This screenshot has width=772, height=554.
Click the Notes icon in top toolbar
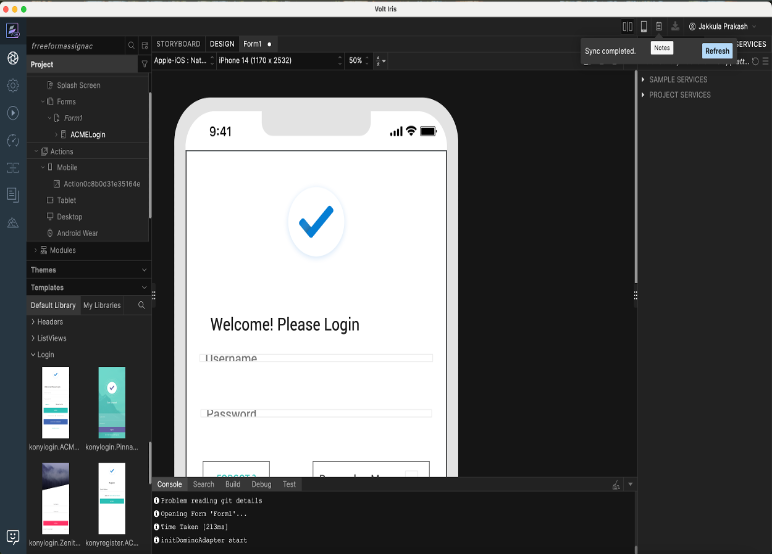658,26
